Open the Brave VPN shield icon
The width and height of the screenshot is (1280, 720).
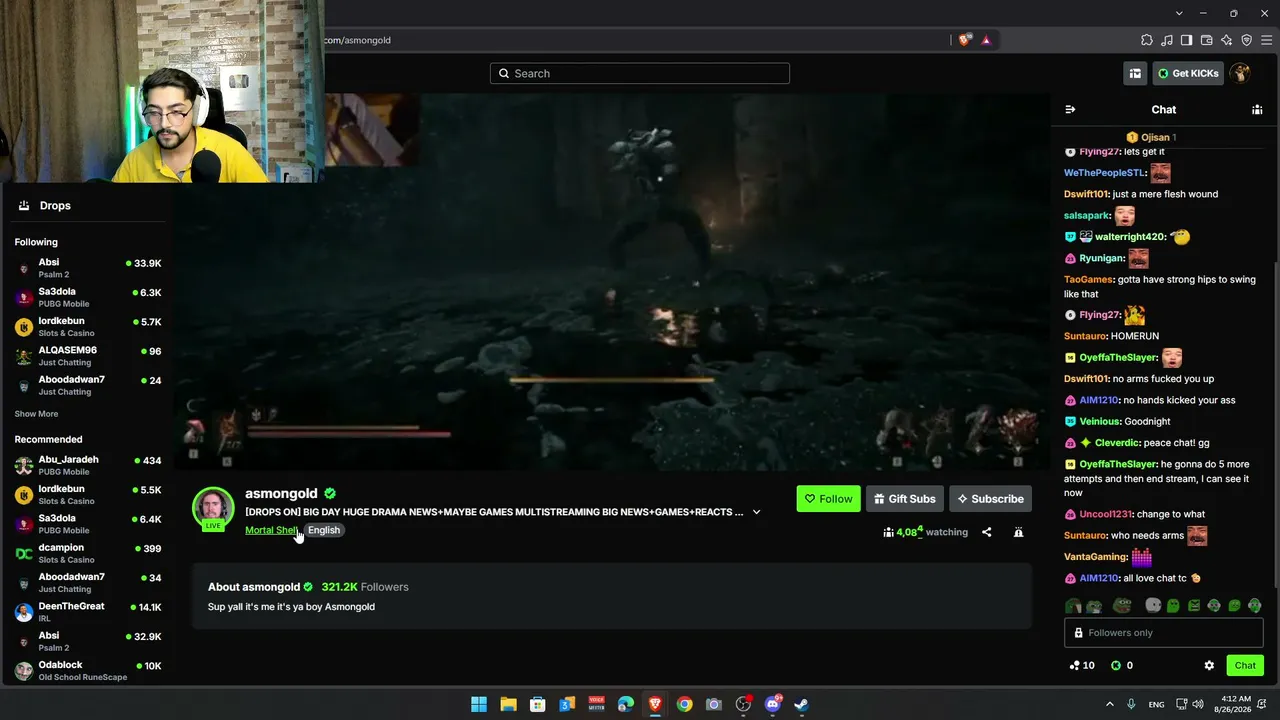point(1247,40)
